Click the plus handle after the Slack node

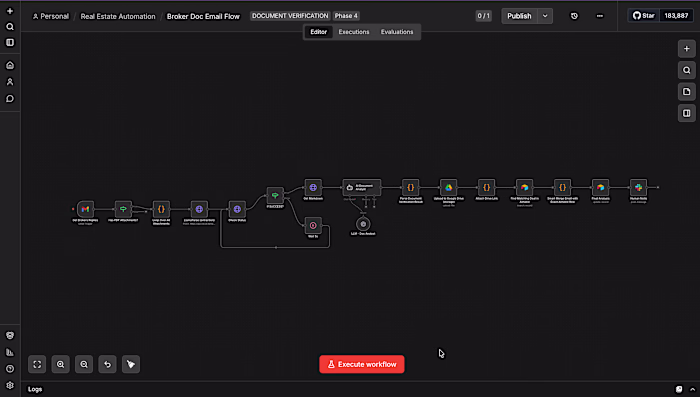(x=658, y=188)
